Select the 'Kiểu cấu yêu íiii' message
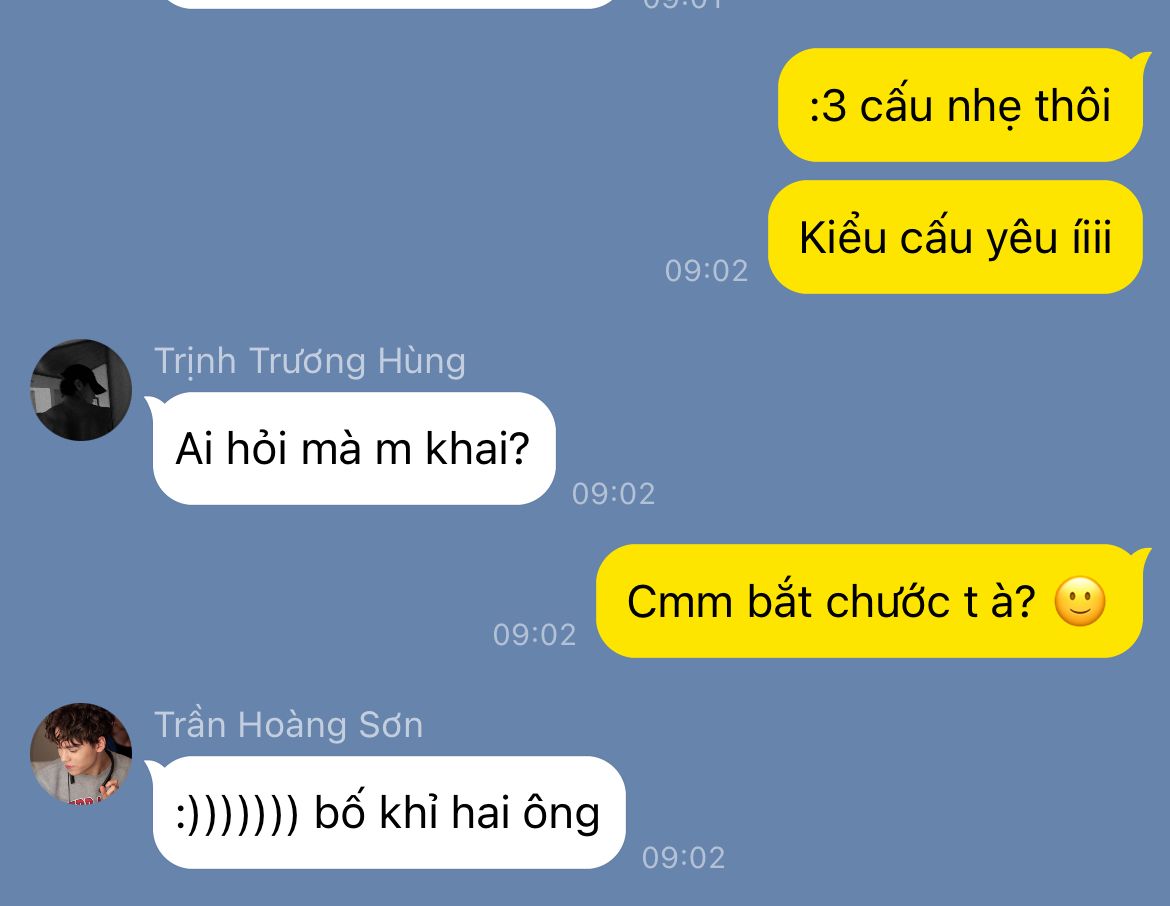Viewport: 1170px width, 906px height. pyautogui.click(x=955, y=237)
